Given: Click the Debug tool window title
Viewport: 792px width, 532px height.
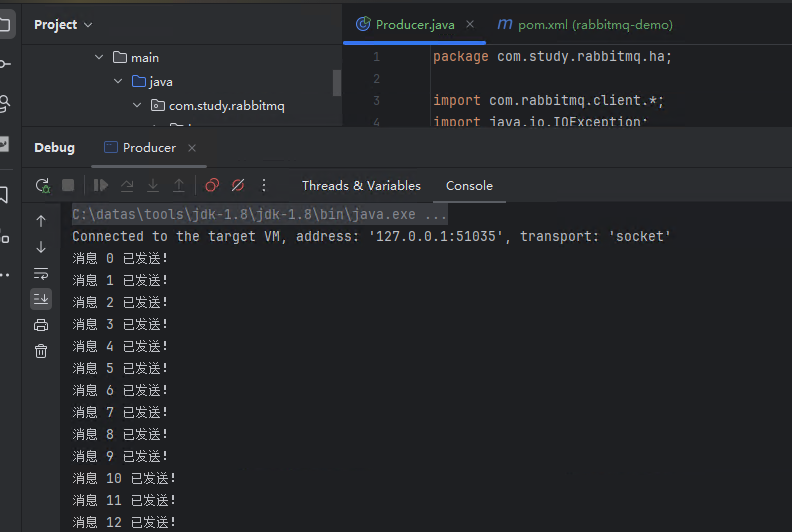Looking at the screenshot, I should 54,148.
